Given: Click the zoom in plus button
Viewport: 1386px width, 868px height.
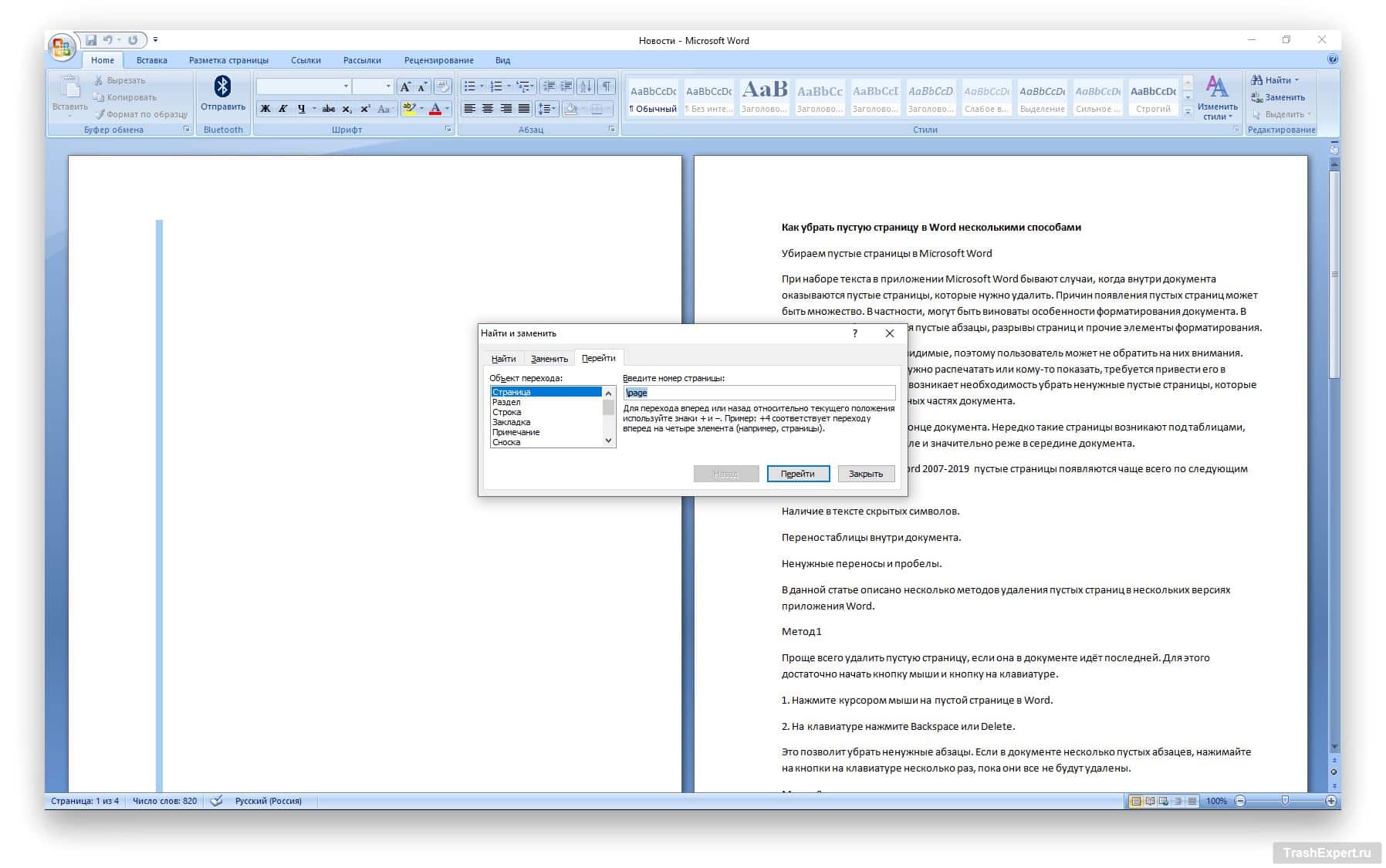Looking at the screenshot, I should pos(1332,801).
